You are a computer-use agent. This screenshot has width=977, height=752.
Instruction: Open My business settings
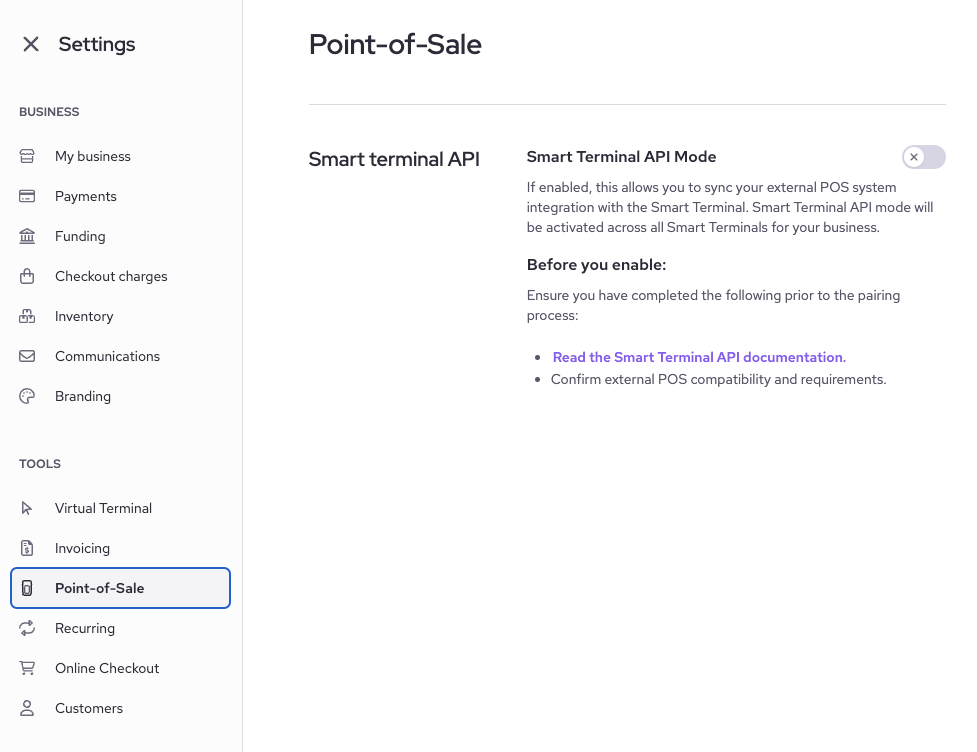[92, 156]
